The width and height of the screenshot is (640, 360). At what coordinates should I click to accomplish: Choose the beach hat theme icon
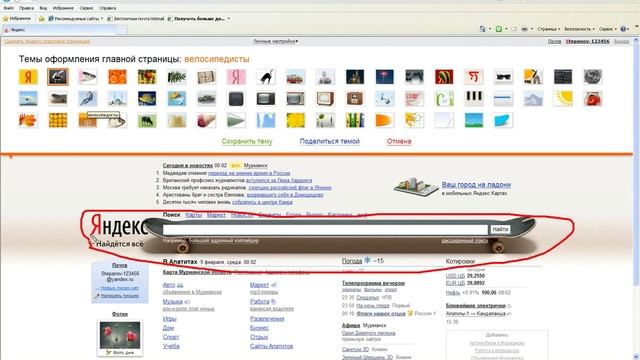coord(177,98)
